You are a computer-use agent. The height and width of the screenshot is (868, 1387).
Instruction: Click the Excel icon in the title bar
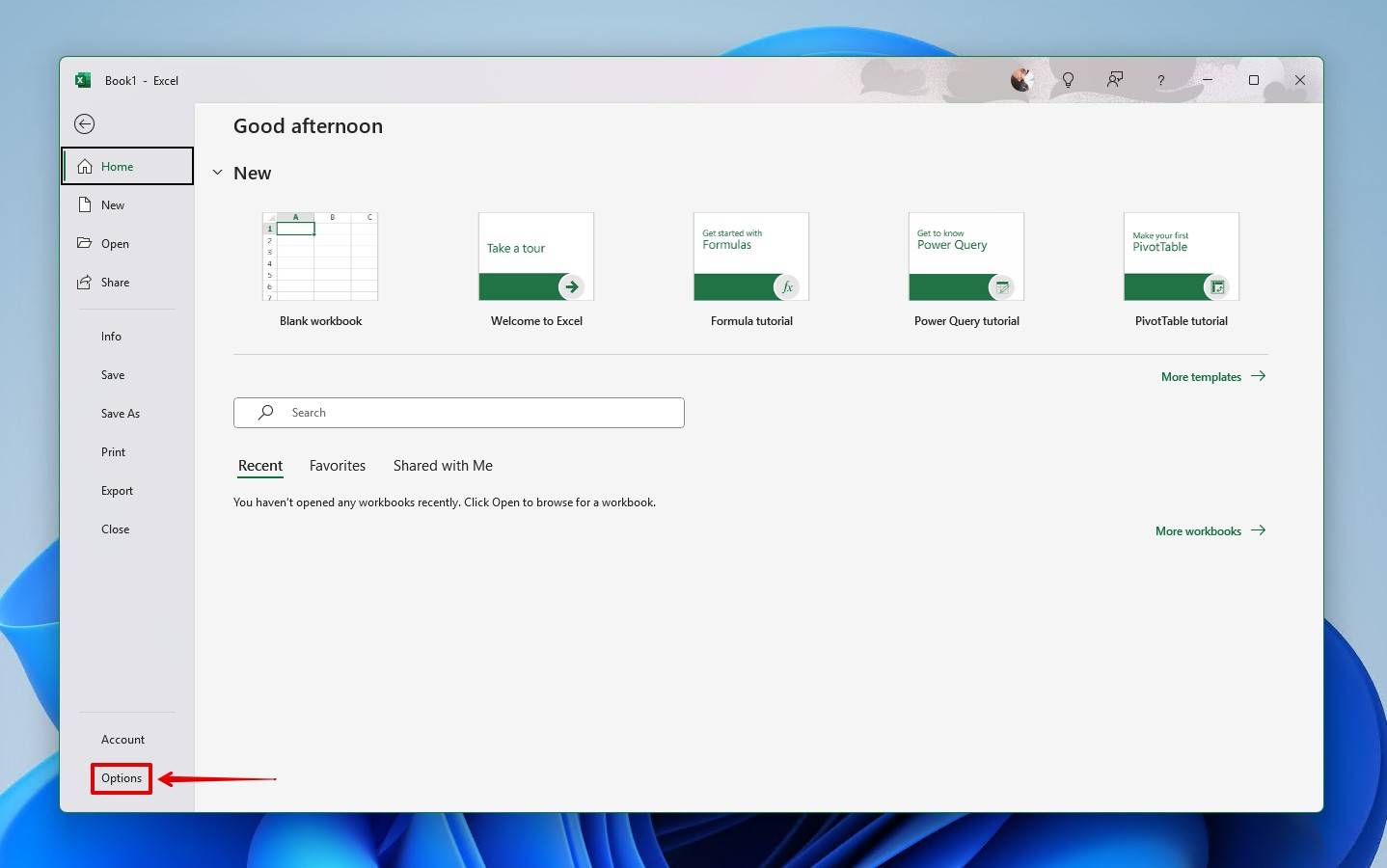pos(83,80)
